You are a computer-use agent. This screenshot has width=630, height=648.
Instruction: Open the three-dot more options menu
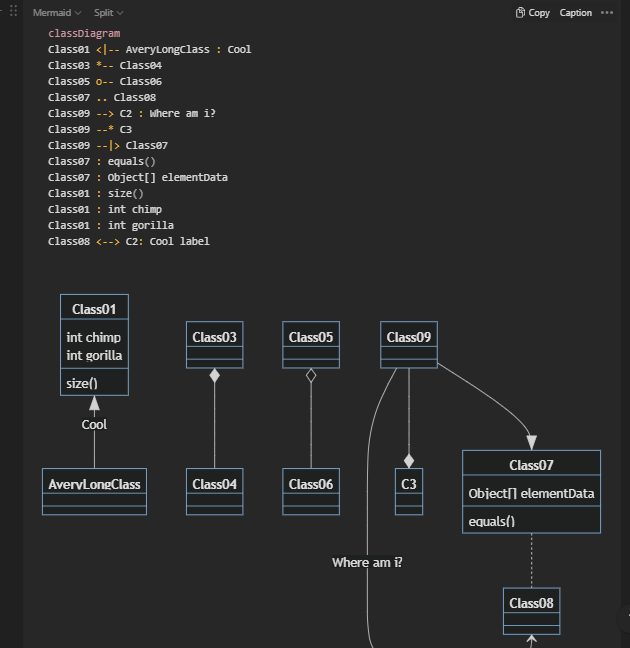coord(607,13)
